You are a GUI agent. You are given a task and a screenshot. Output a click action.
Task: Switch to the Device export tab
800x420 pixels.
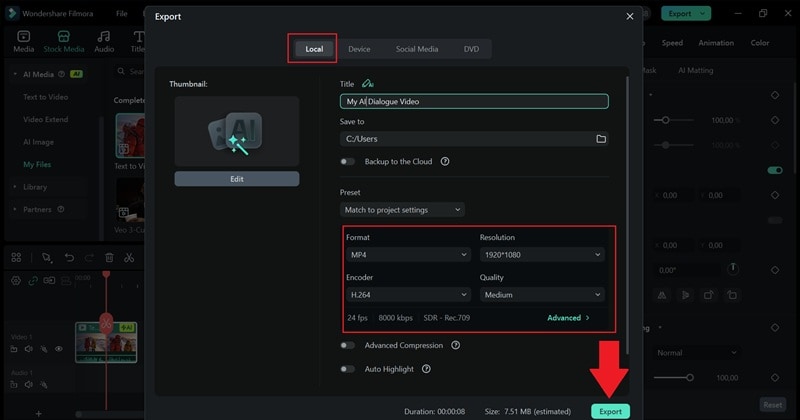(359, 49)
